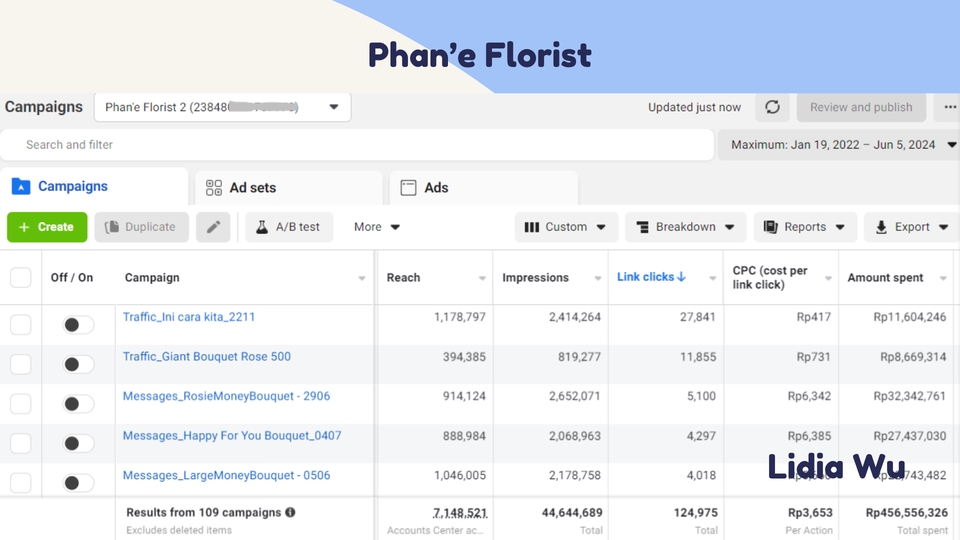The height and width of the screenshot is (540, 960).
Task: Open the Reports dropdown
Action: tap(805, 227)
